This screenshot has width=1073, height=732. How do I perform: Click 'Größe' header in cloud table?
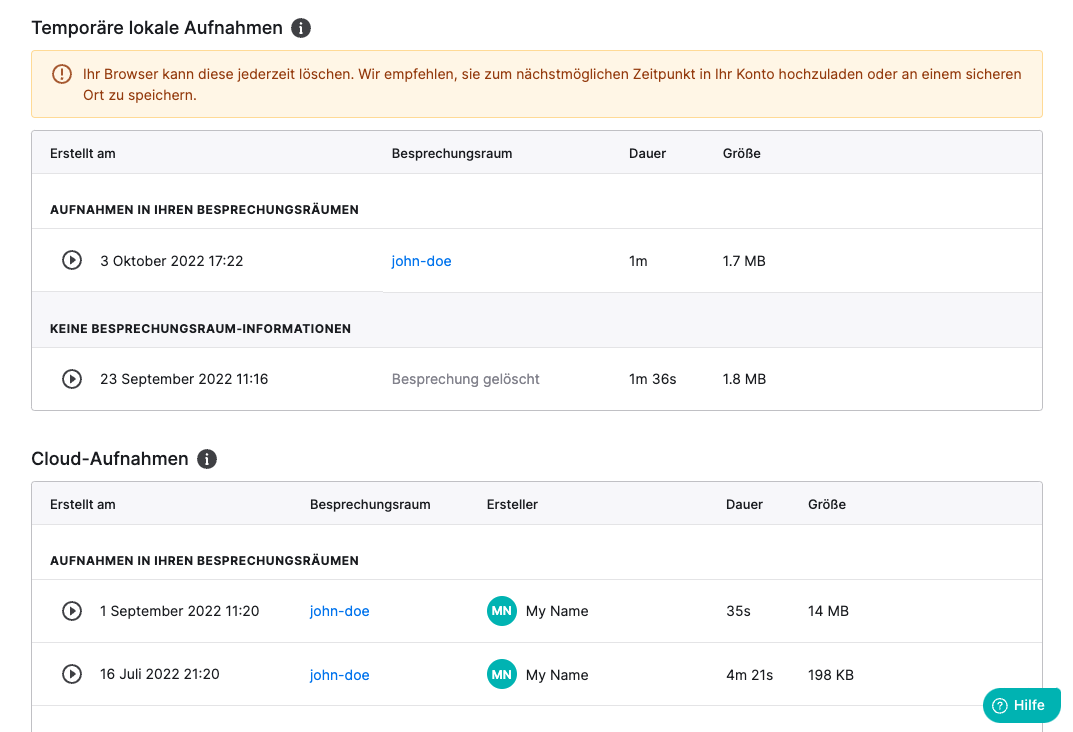pos(827,504)
